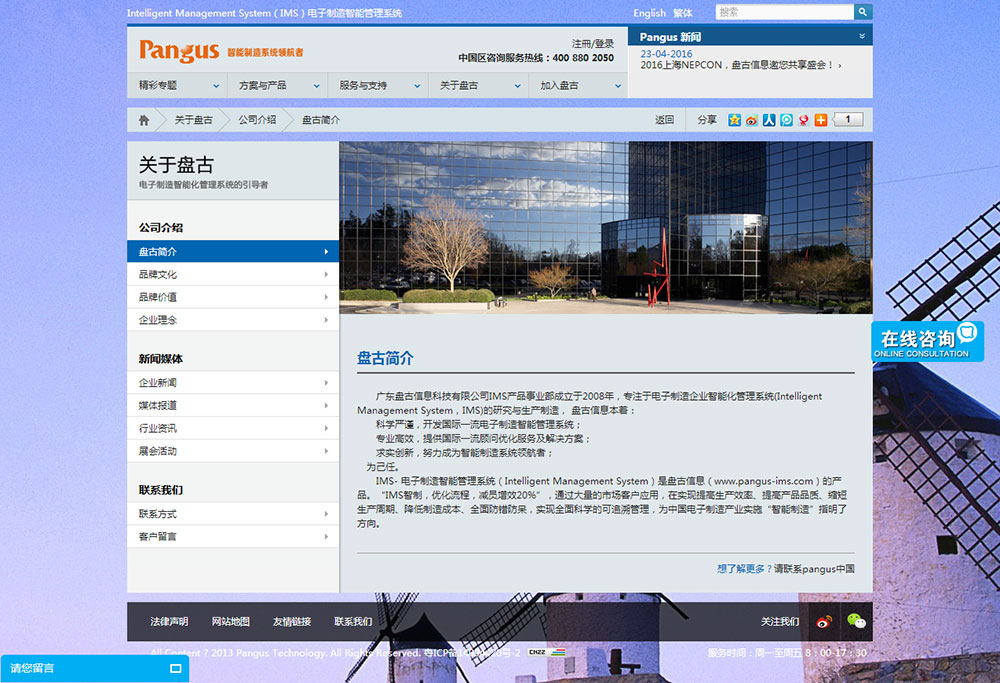
Task: Collapse the Pangus 新闻 panel chevron
Action: [x=862, y=36]
